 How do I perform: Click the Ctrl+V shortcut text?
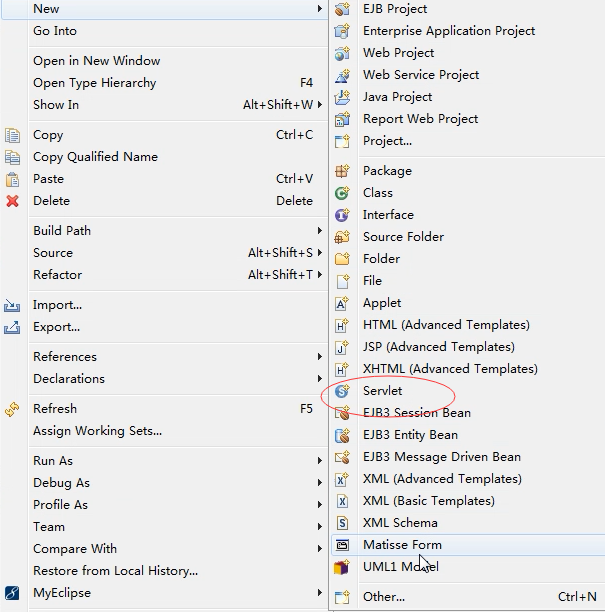coord(294,179)
